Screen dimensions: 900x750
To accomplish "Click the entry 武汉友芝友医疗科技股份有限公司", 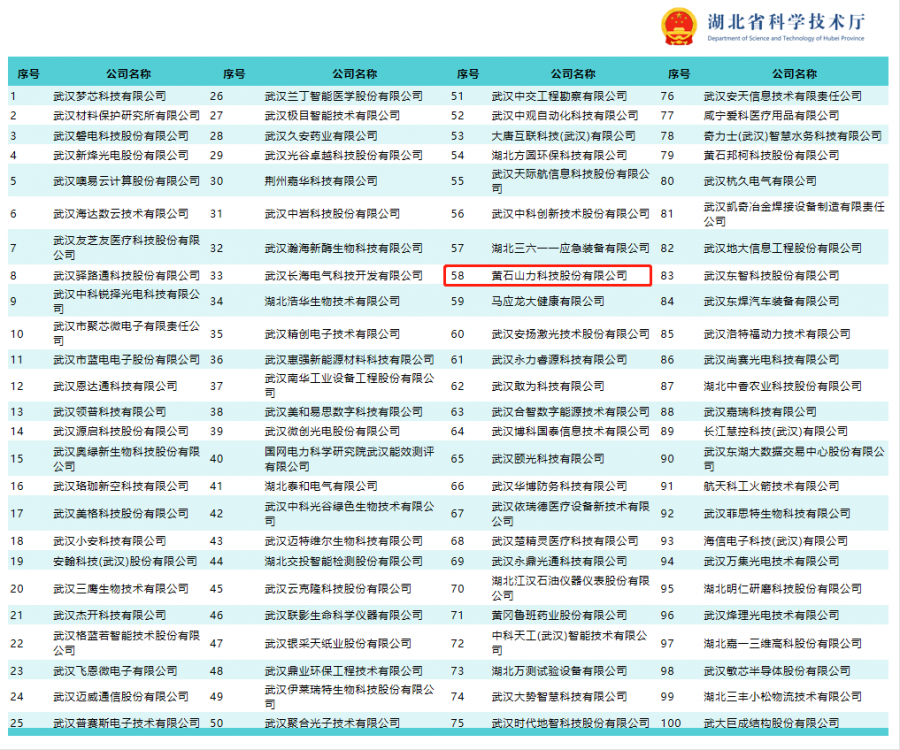I will (126, 247).
